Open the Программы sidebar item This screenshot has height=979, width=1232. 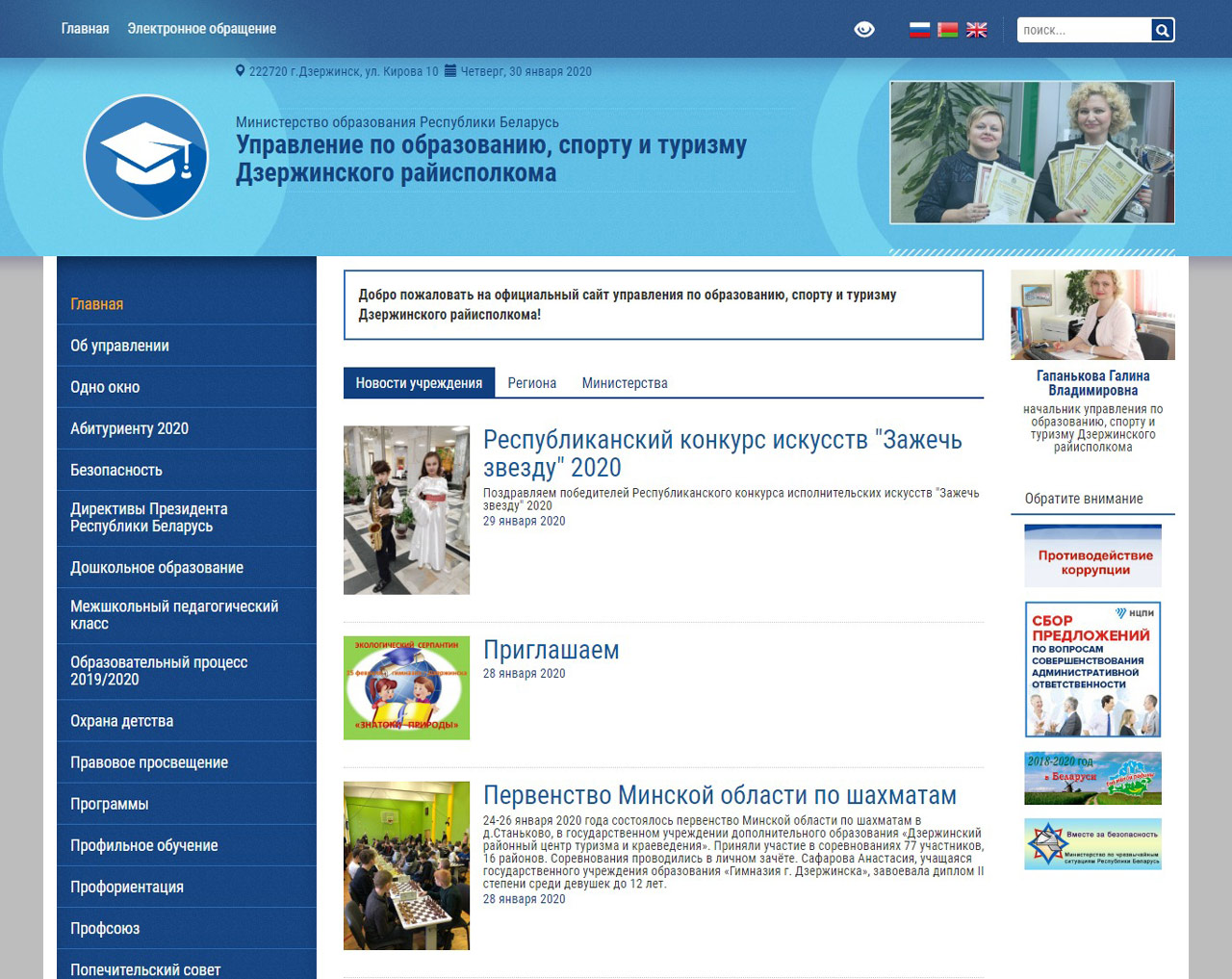point(187,803)
